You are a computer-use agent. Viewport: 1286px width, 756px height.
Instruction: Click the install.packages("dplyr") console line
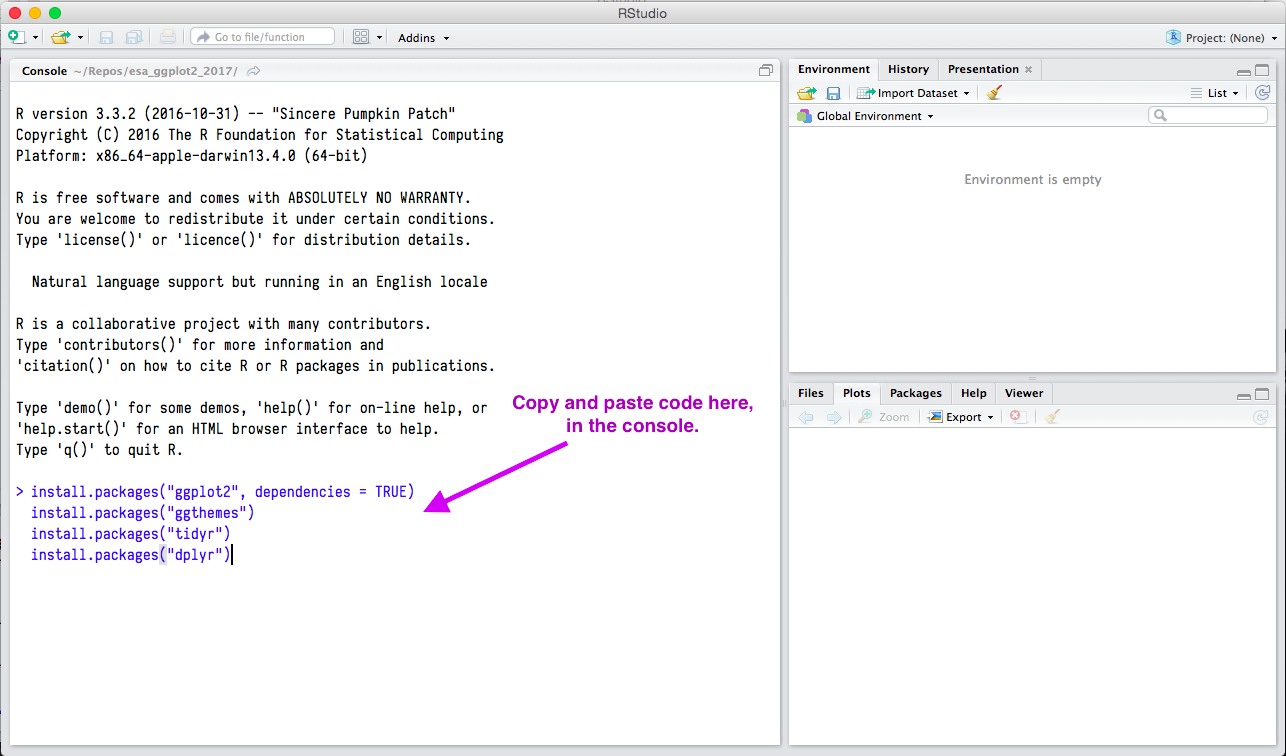(x=131, y=555)
